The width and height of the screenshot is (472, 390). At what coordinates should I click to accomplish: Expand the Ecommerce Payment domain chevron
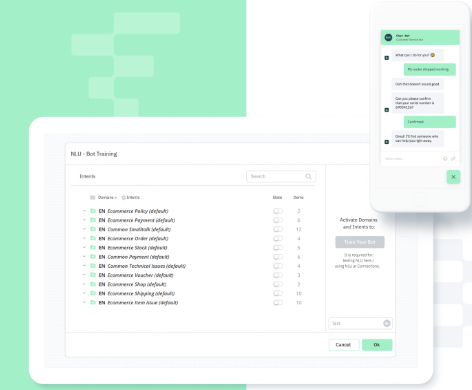(84, 220)
